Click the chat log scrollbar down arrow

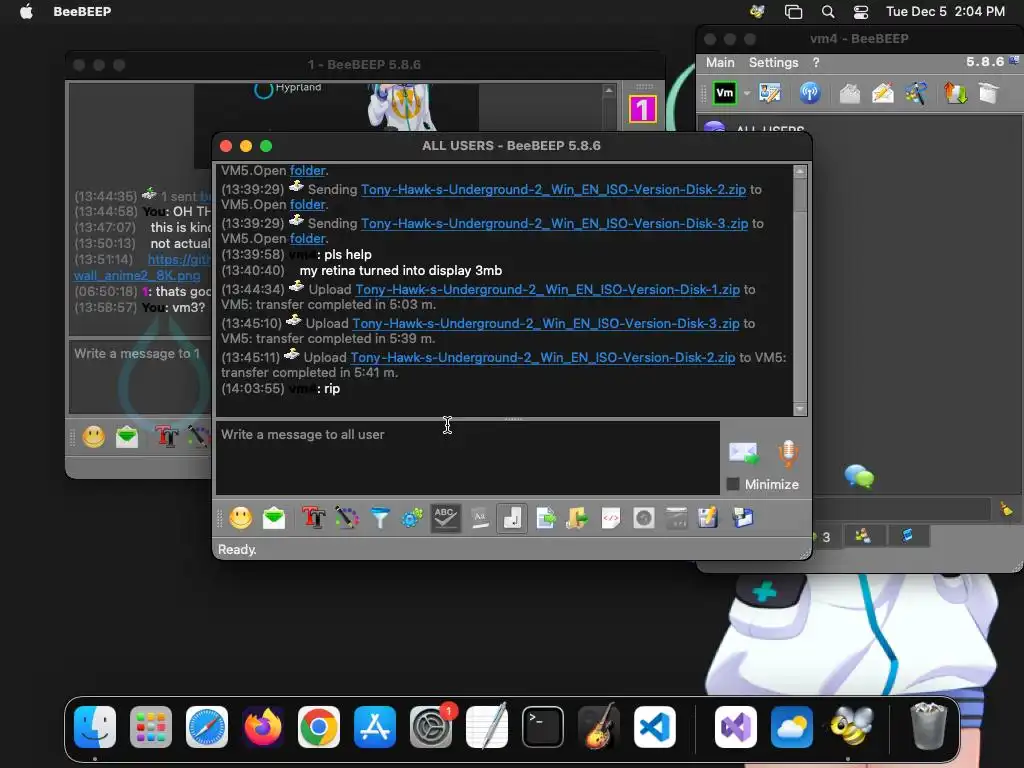pos(800,409)
